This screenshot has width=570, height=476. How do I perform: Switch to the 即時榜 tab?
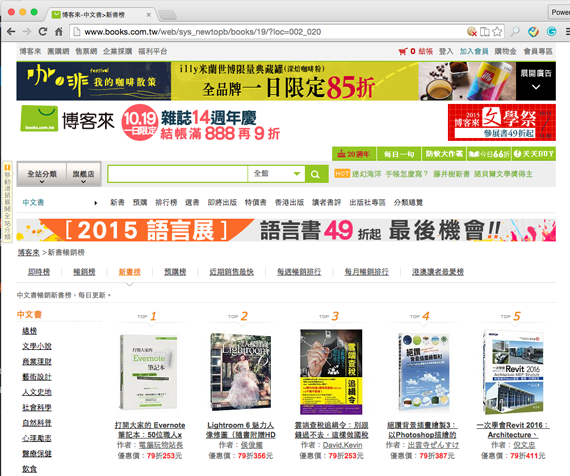pyautogui.click(x=39, y=272)
